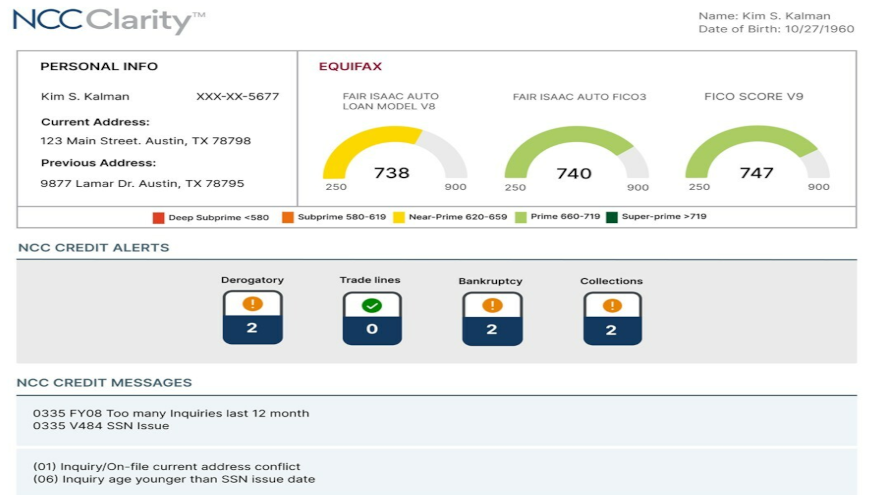The width and height of the screenshot is (880, 495).
Task: Click the Too many Inquiries credit message
Action: (171, 413)
